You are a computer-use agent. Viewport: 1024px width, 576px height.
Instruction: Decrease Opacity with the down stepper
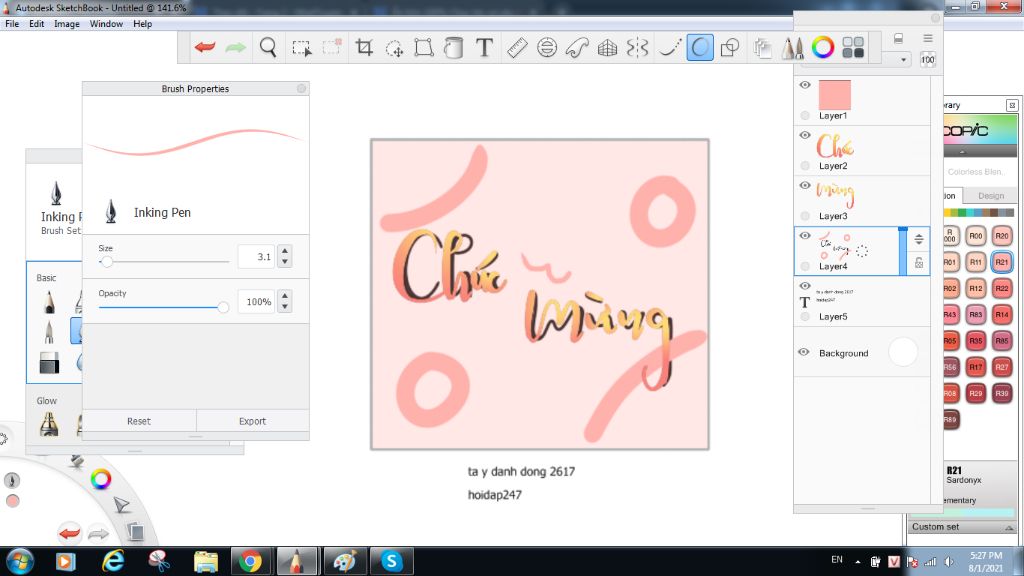click(285, 307)
